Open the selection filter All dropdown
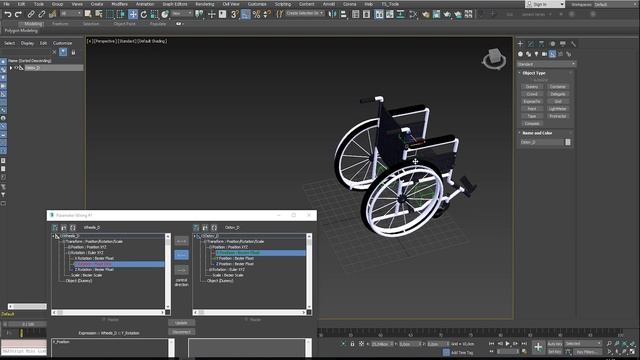This screenshot has height=360, width=640. pos(71,14)
